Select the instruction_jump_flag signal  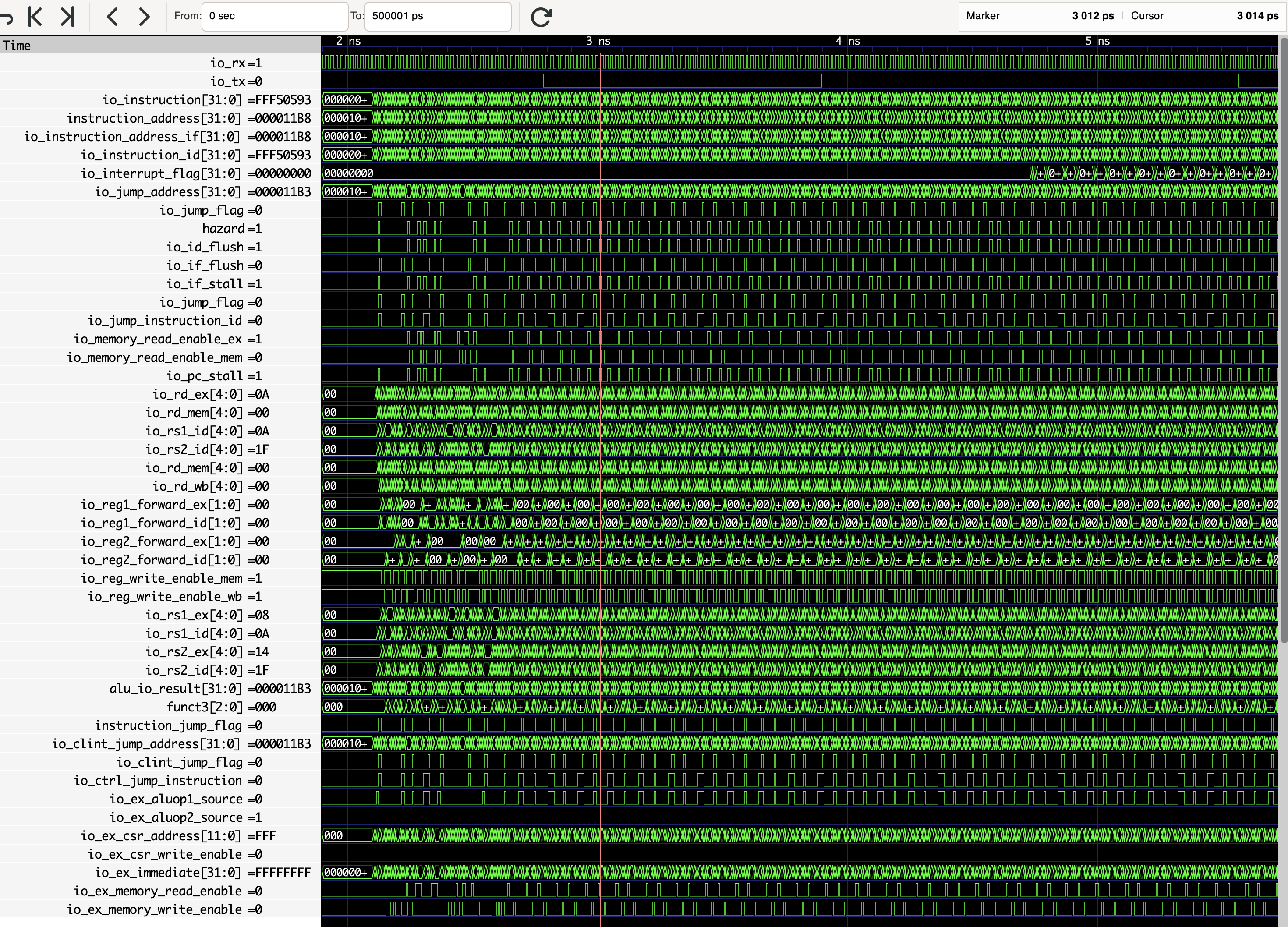tap(160, 725)
